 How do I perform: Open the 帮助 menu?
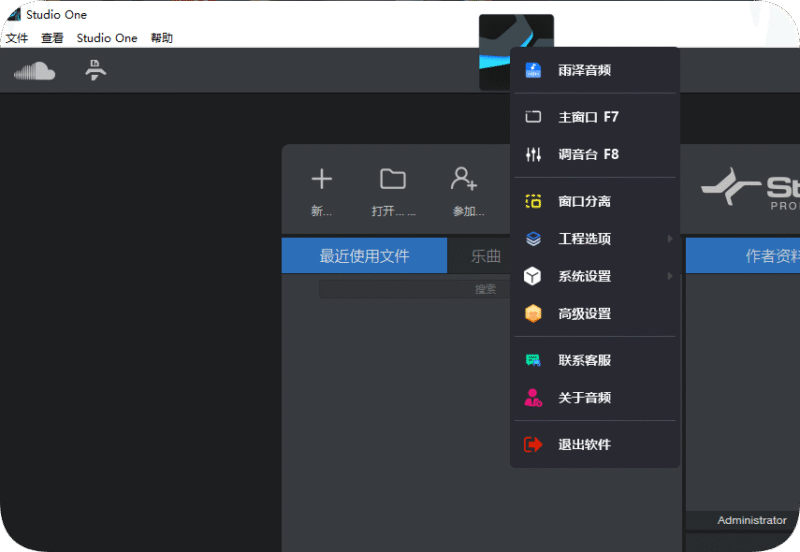161,38
